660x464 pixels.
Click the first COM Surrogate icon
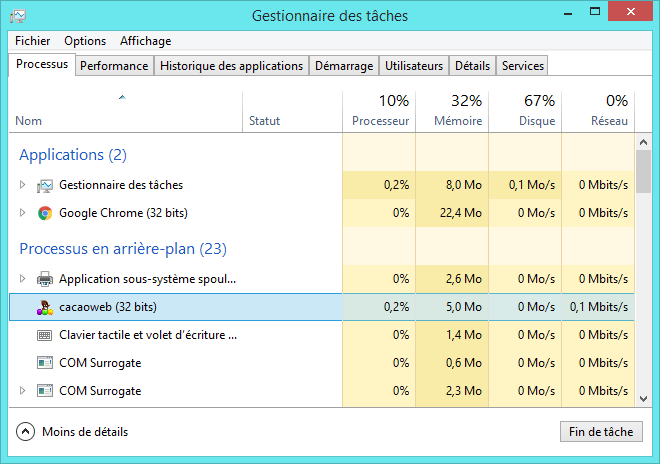tap(44, 363)
